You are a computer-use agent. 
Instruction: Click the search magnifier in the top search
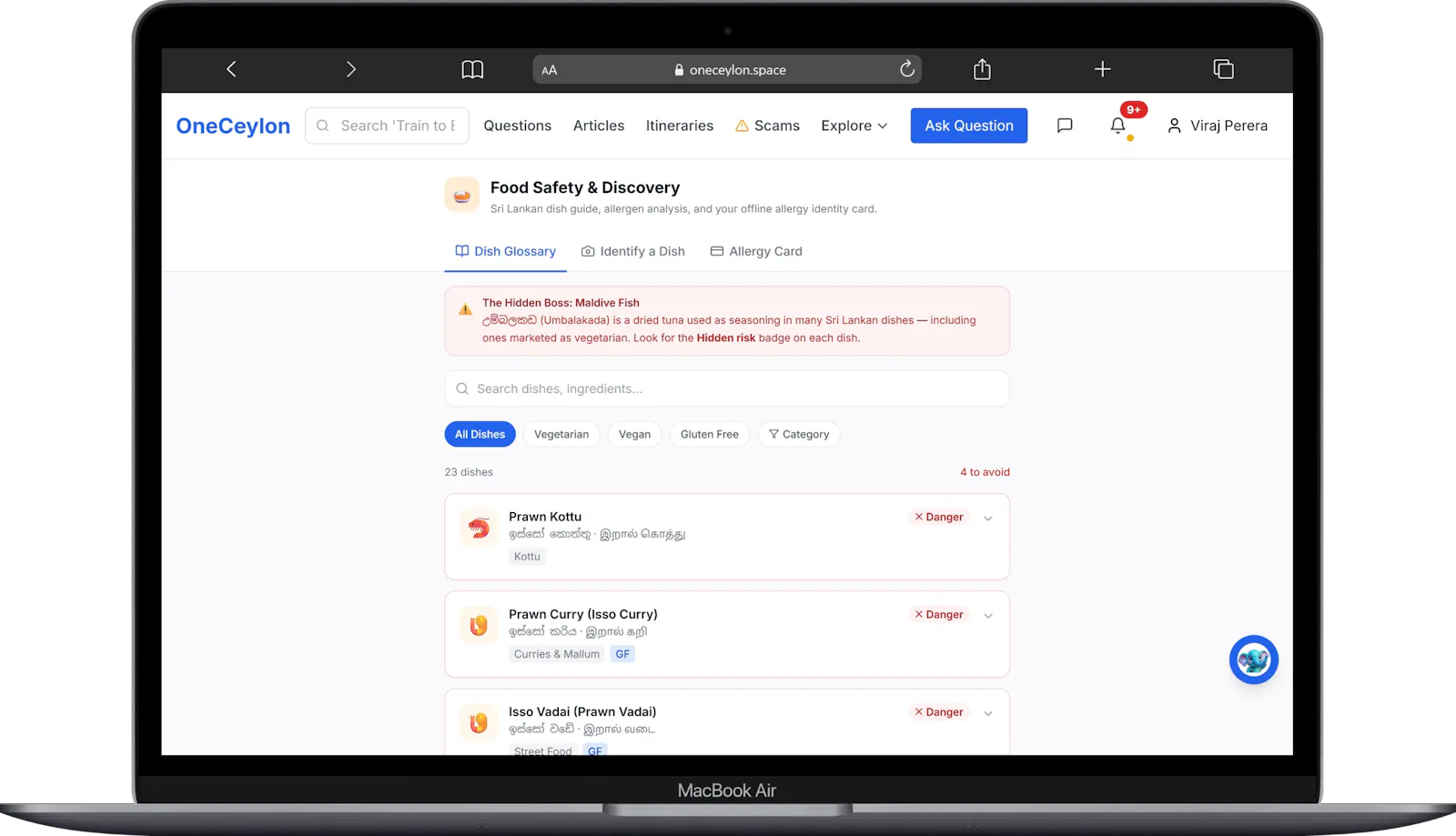[x=323, y=126]
